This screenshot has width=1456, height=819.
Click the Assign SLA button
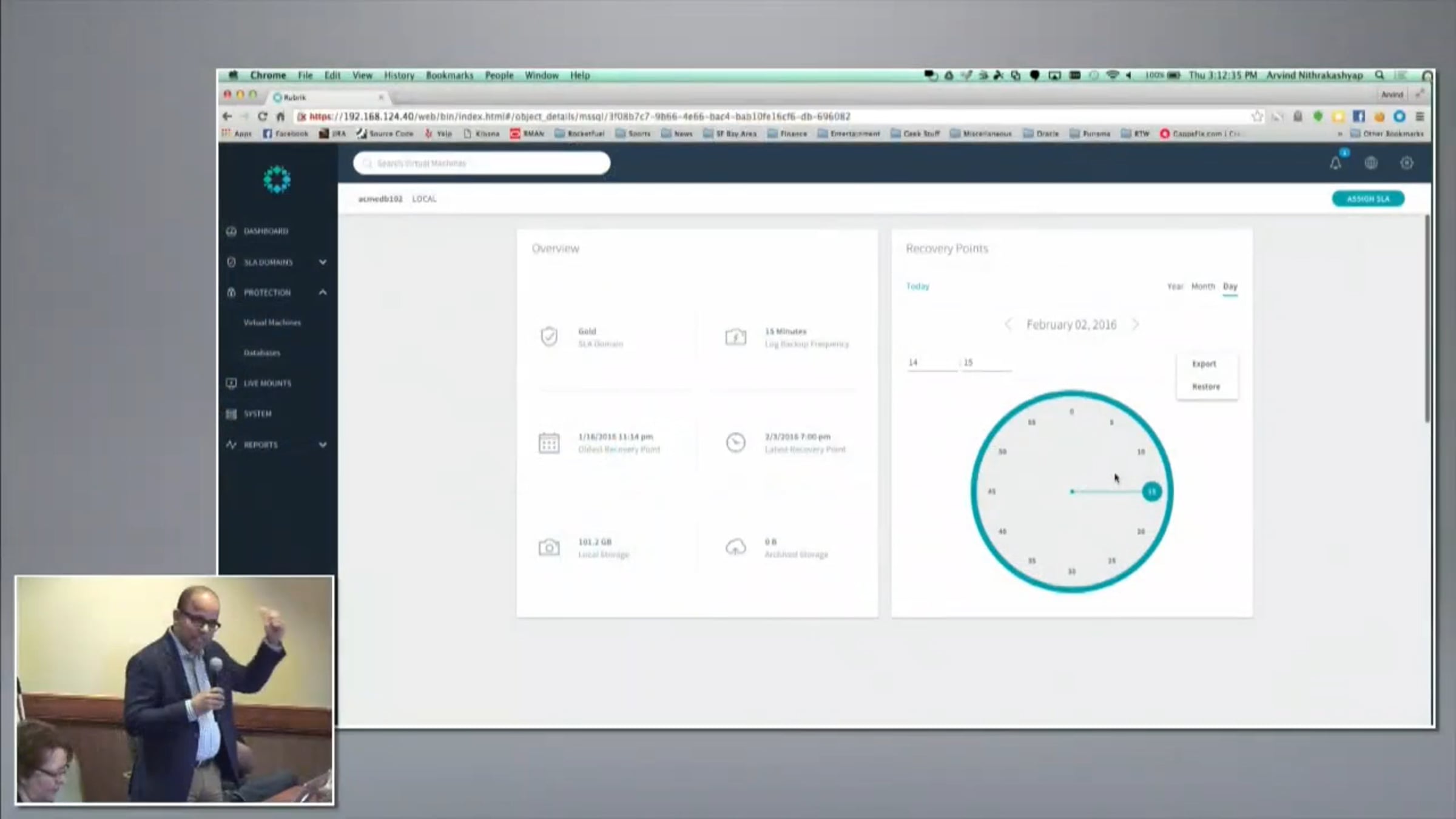[x=1367, y=199]
